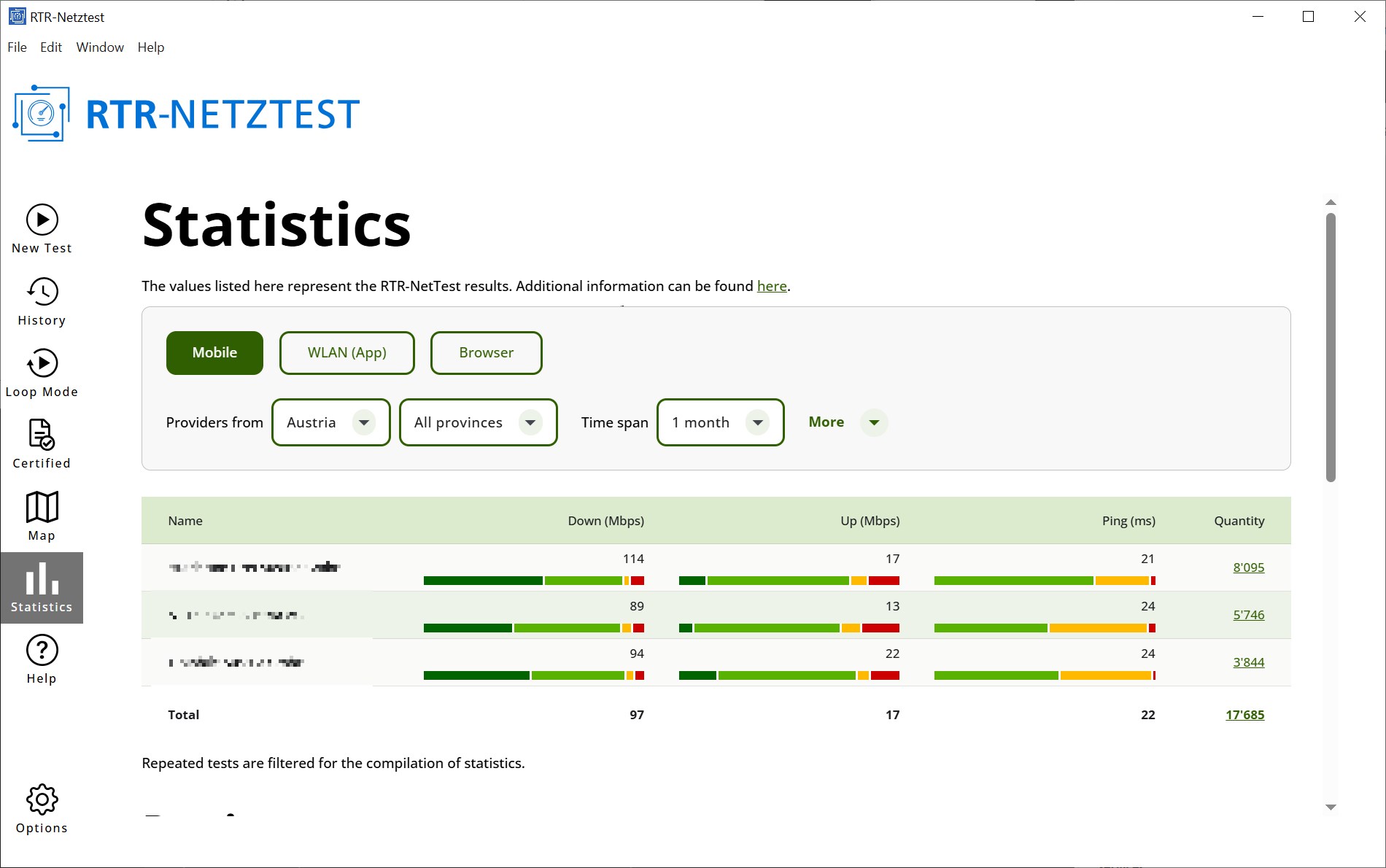Click the RTR-Netztest logo
The width and height of the screenshot is (1386, 868).
(x=187, y=115)
